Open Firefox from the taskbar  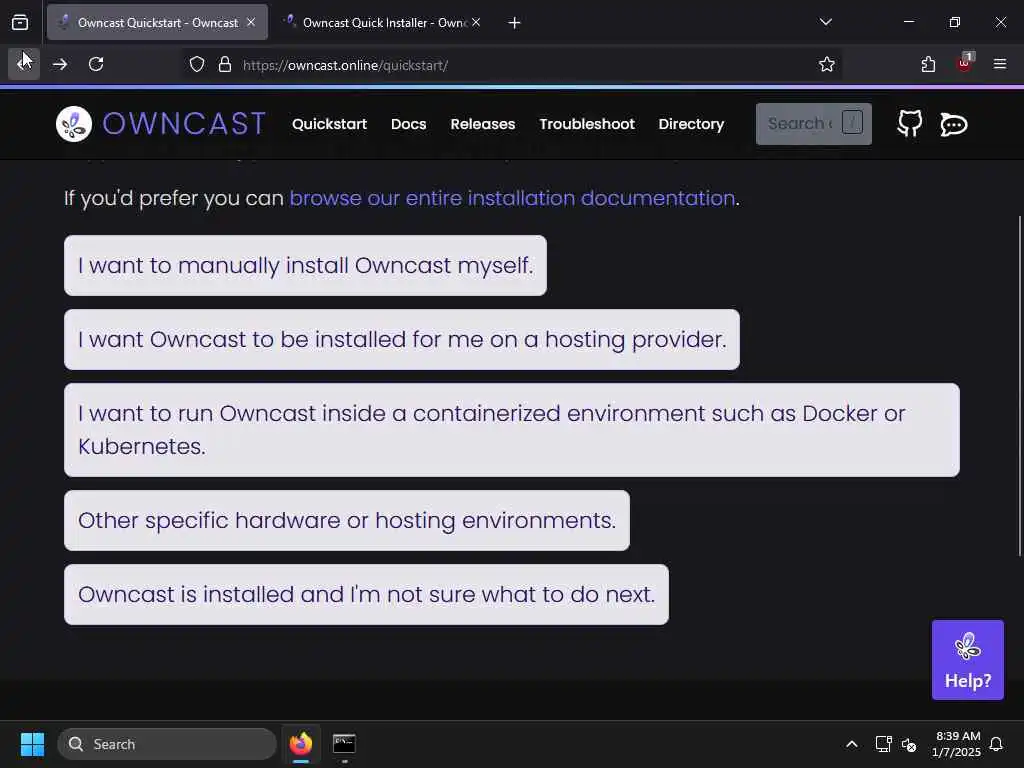coord(300,744)
